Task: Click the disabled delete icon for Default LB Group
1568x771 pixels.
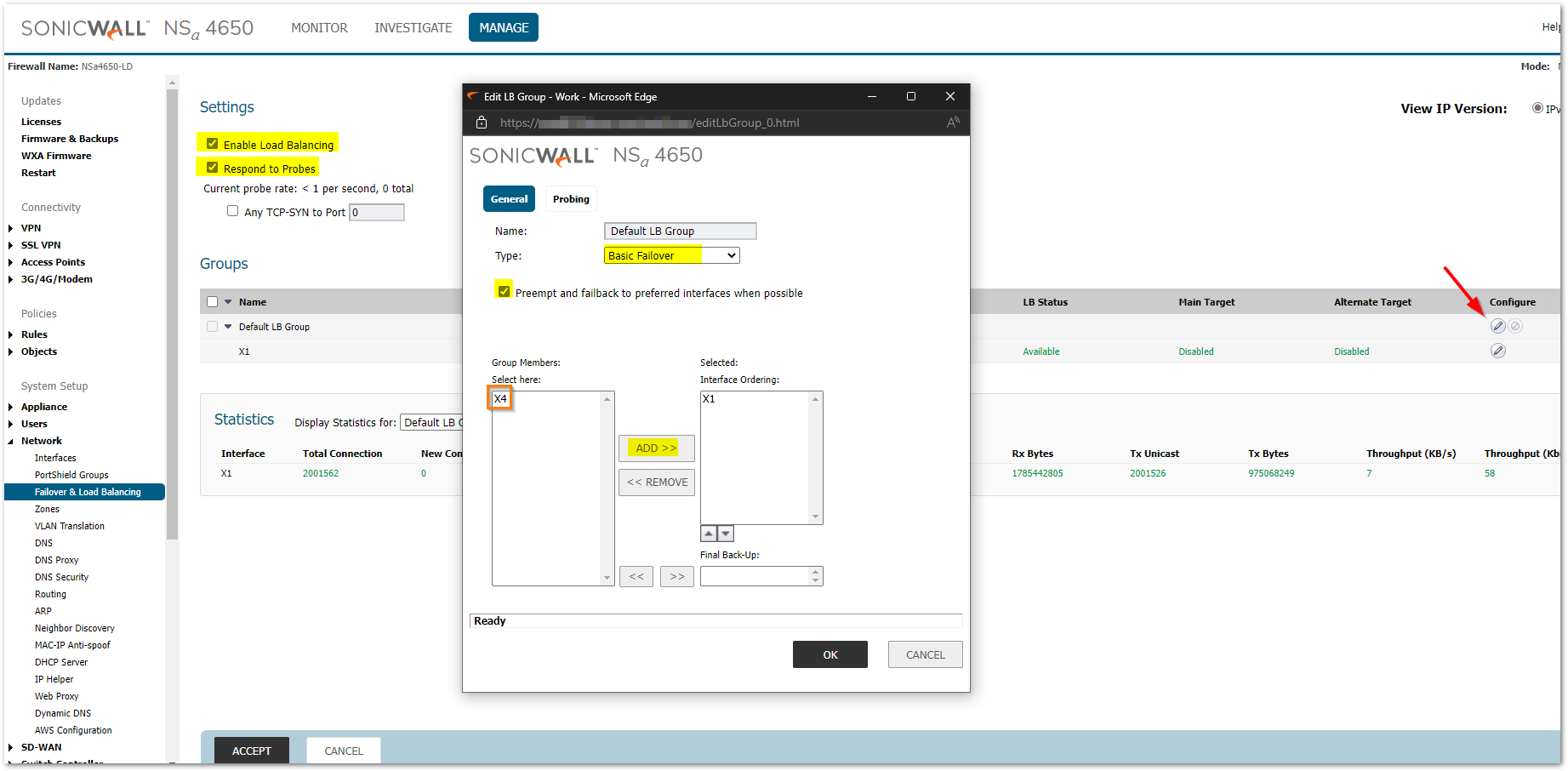Action: click(x=1515, y=326)
